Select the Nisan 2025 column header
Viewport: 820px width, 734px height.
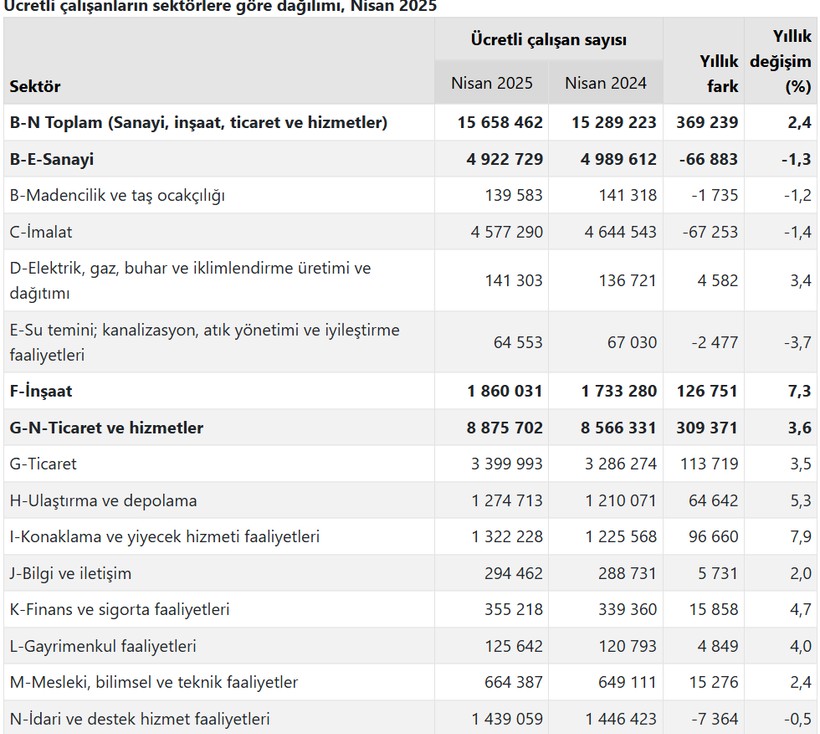tap(492, 83)
